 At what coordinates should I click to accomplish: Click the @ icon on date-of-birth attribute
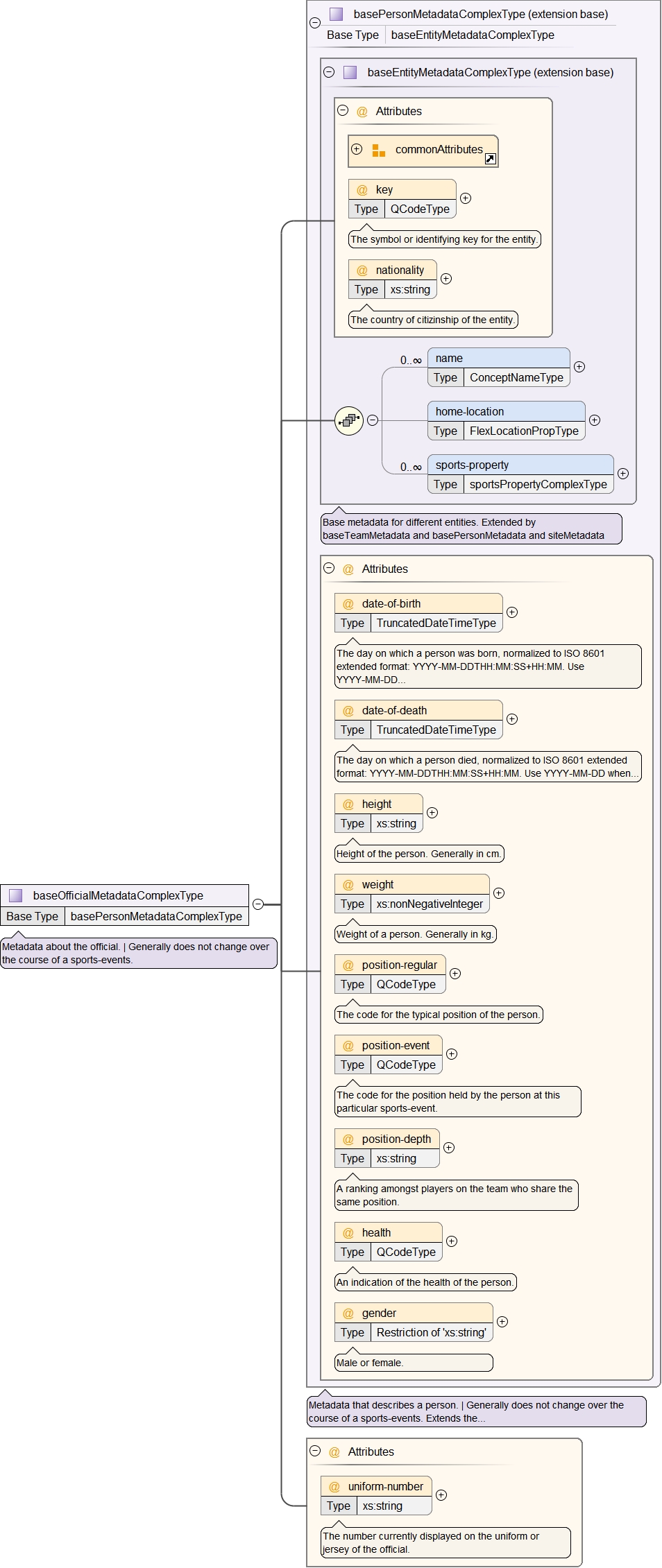coord(348,604)
